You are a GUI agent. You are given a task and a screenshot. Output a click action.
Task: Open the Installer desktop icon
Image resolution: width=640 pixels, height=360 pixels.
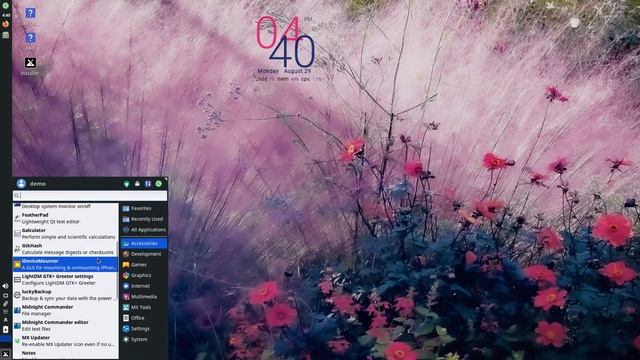[30, 67]
